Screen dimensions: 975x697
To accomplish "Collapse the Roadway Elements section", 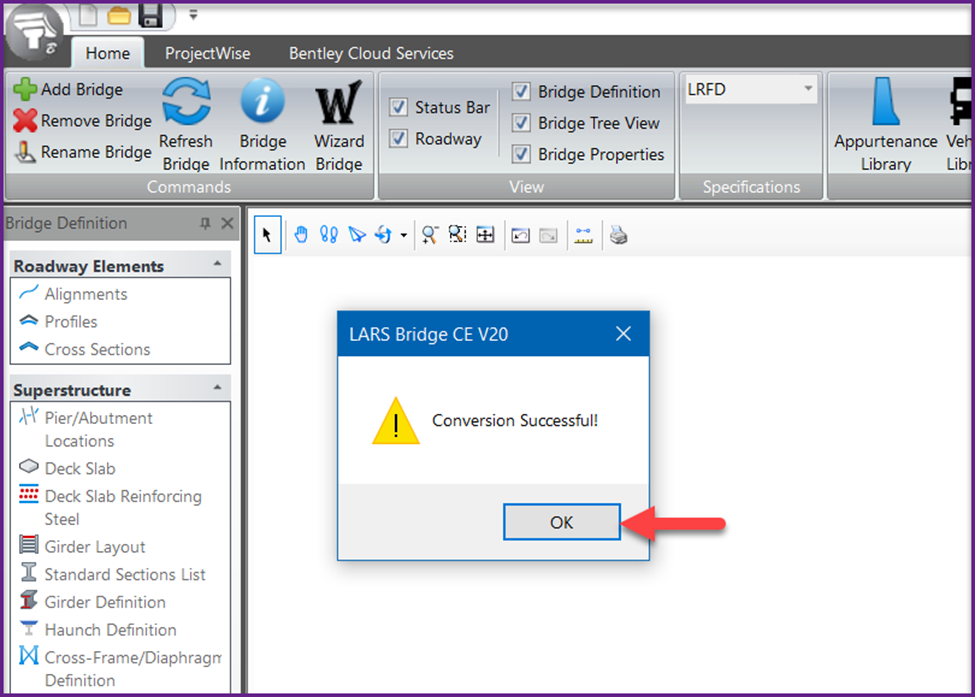I will pos(218,264).
